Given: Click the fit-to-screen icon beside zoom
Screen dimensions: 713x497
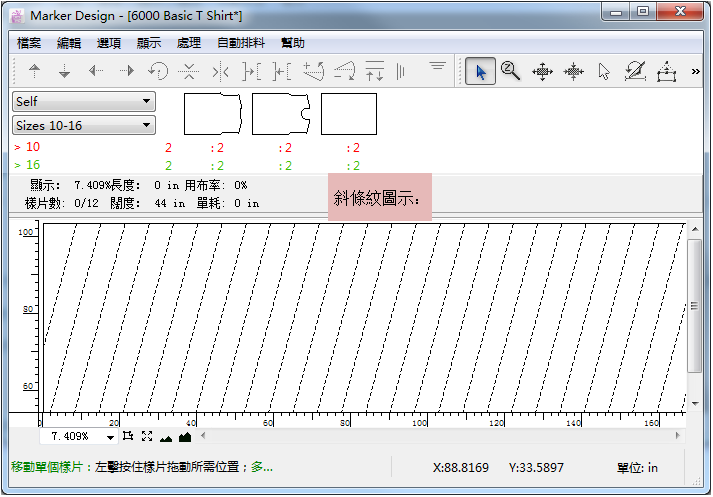Looking at the screenshot, I should [147, 437].
